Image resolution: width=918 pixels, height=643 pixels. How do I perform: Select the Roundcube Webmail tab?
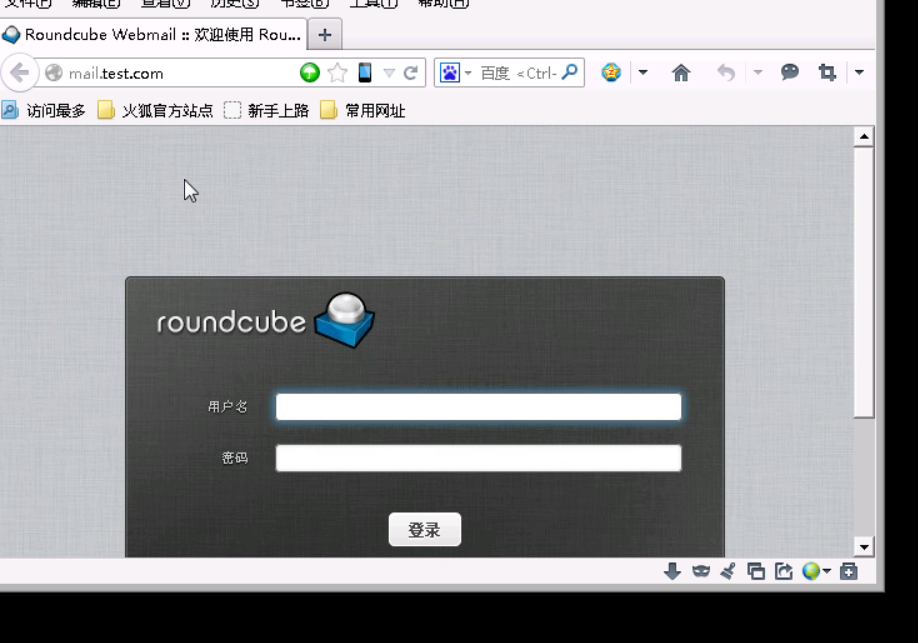tap(153, 35)
